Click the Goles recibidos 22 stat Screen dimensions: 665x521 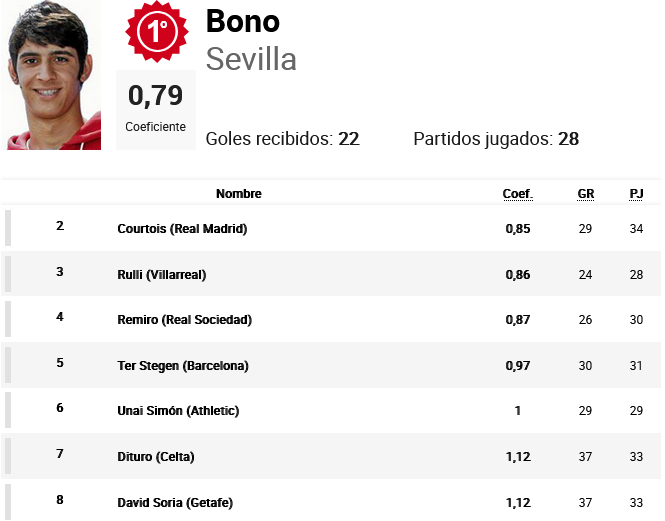click(282, 139)
